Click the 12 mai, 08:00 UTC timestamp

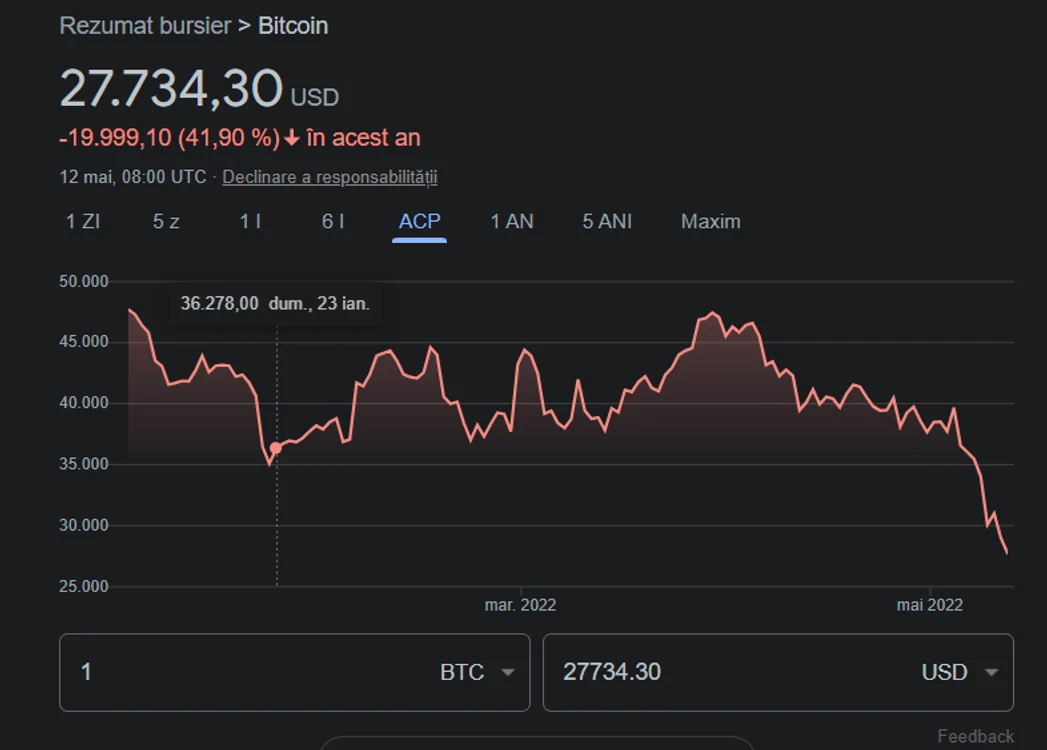pyautogui.click(x=133, y=177)
